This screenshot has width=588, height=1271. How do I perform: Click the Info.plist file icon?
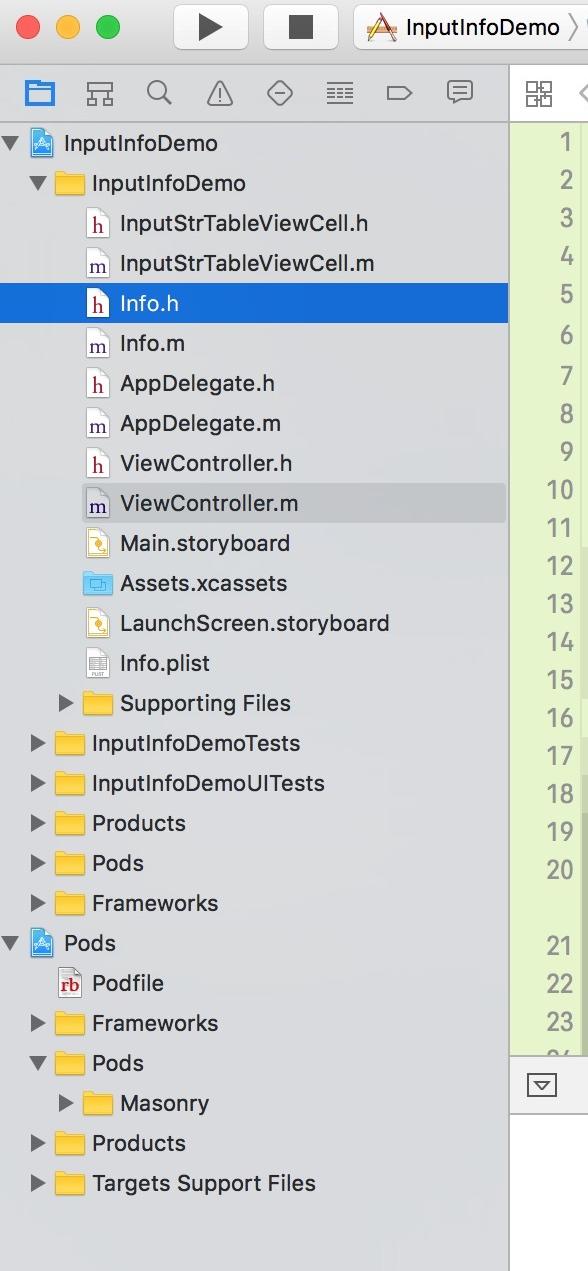click(98, 663)
